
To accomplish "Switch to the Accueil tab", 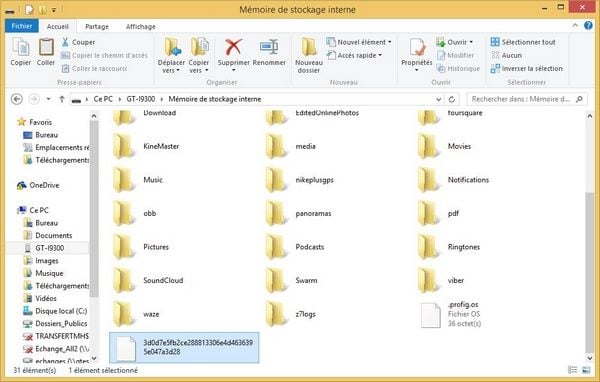I will pyautogui.click(x=58, y=26).
